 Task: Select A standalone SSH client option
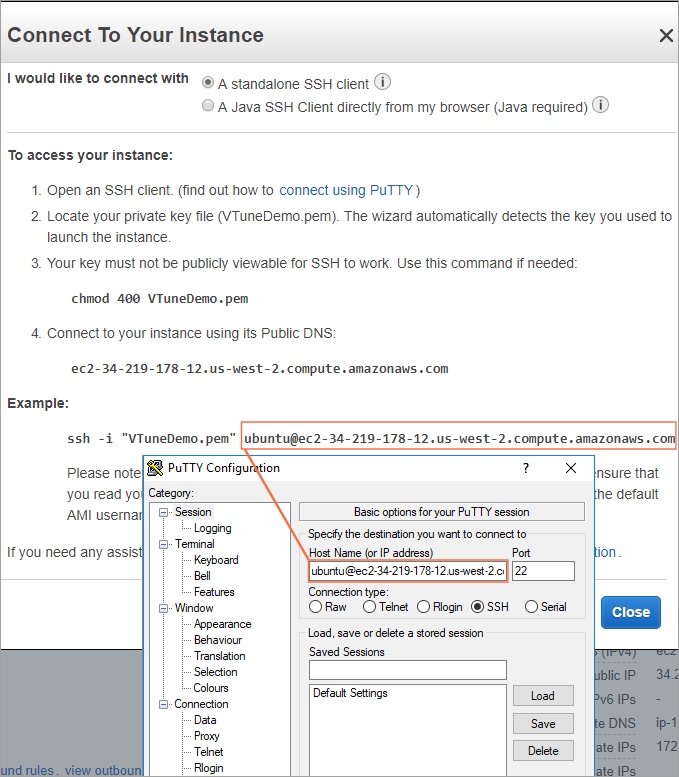click(x=208, y=82)
